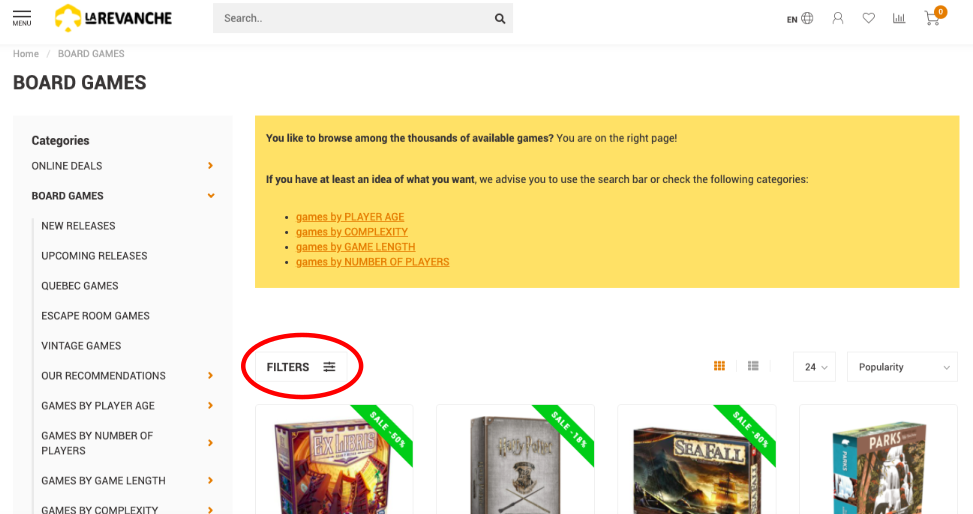Switch to grid view layout
Screen dimensions: 973x514
click(x=719, y=366)
